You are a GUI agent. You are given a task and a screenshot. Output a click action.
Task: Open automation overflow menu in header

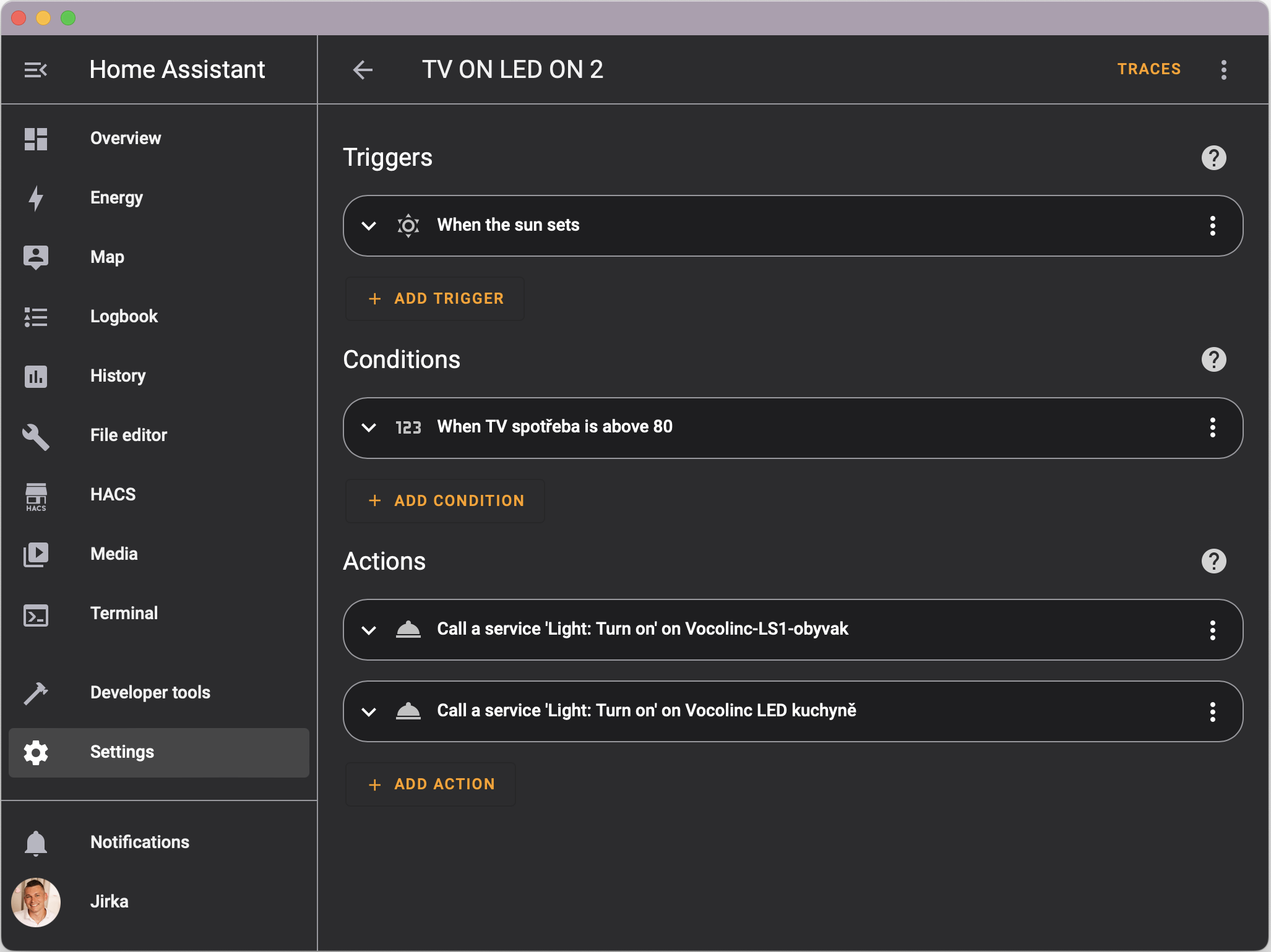tap(1223, 70)
